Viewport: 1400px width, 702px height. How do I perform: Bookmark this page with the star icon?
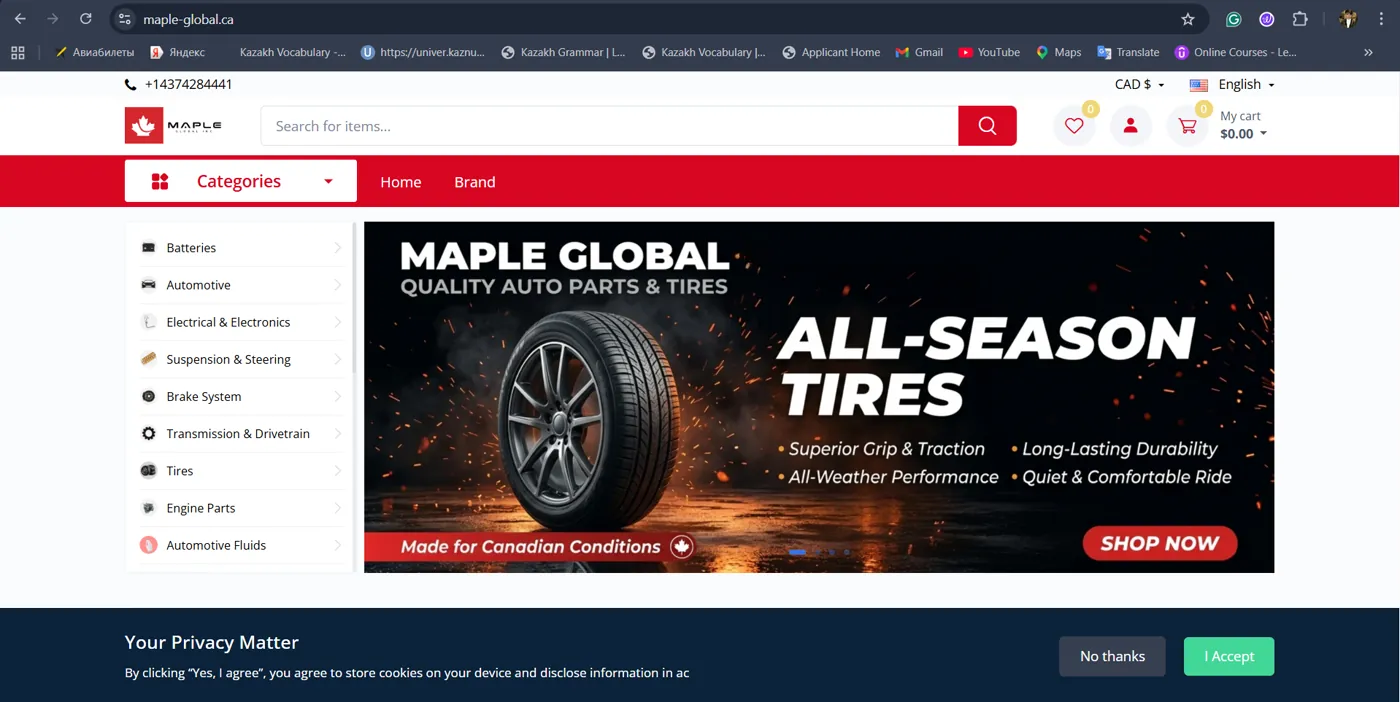pyautogui.click(x=1188, y=19)
